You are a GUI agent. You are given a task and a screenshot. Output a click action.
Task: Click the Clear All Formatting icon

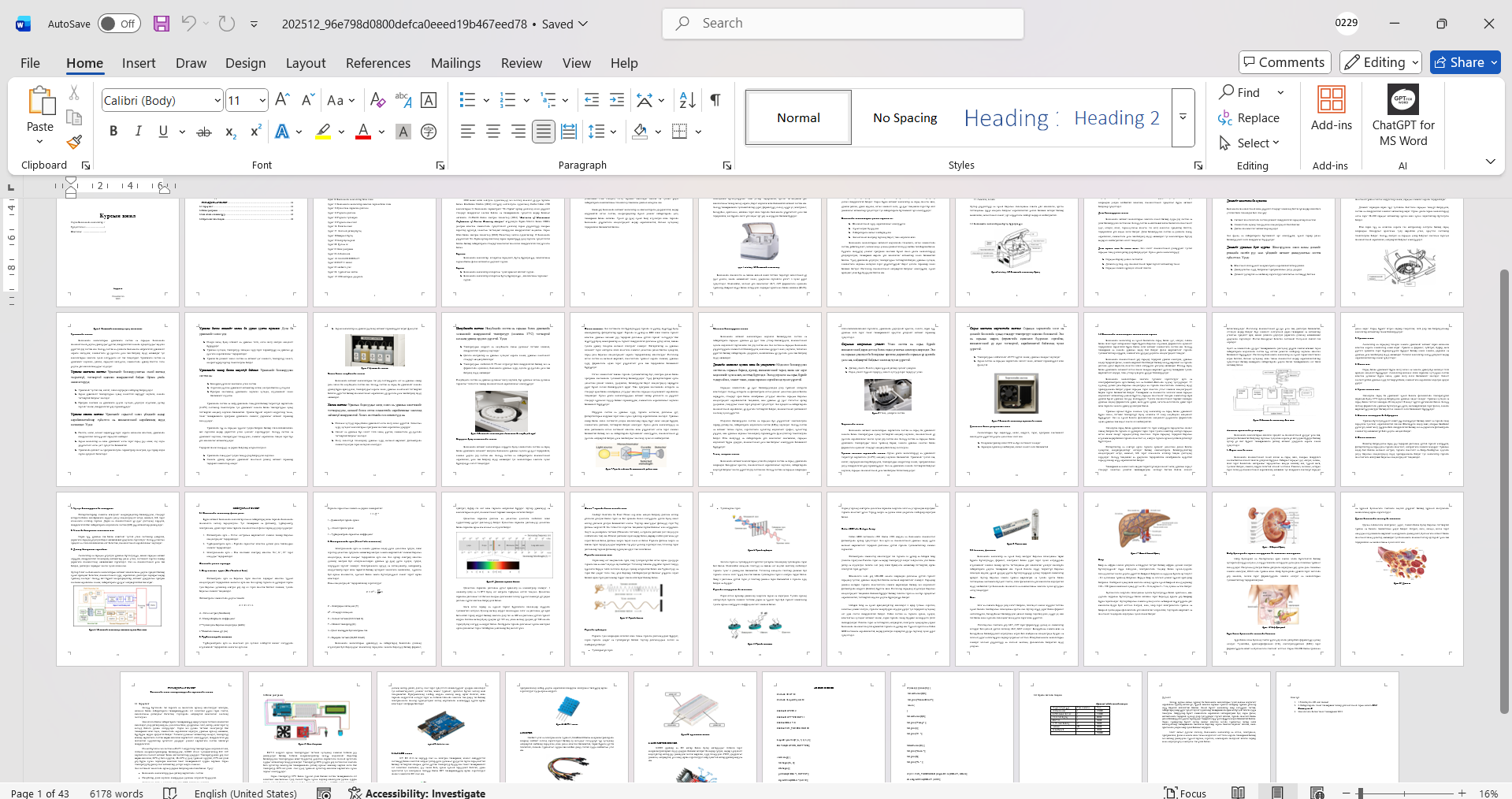(377, 100)
